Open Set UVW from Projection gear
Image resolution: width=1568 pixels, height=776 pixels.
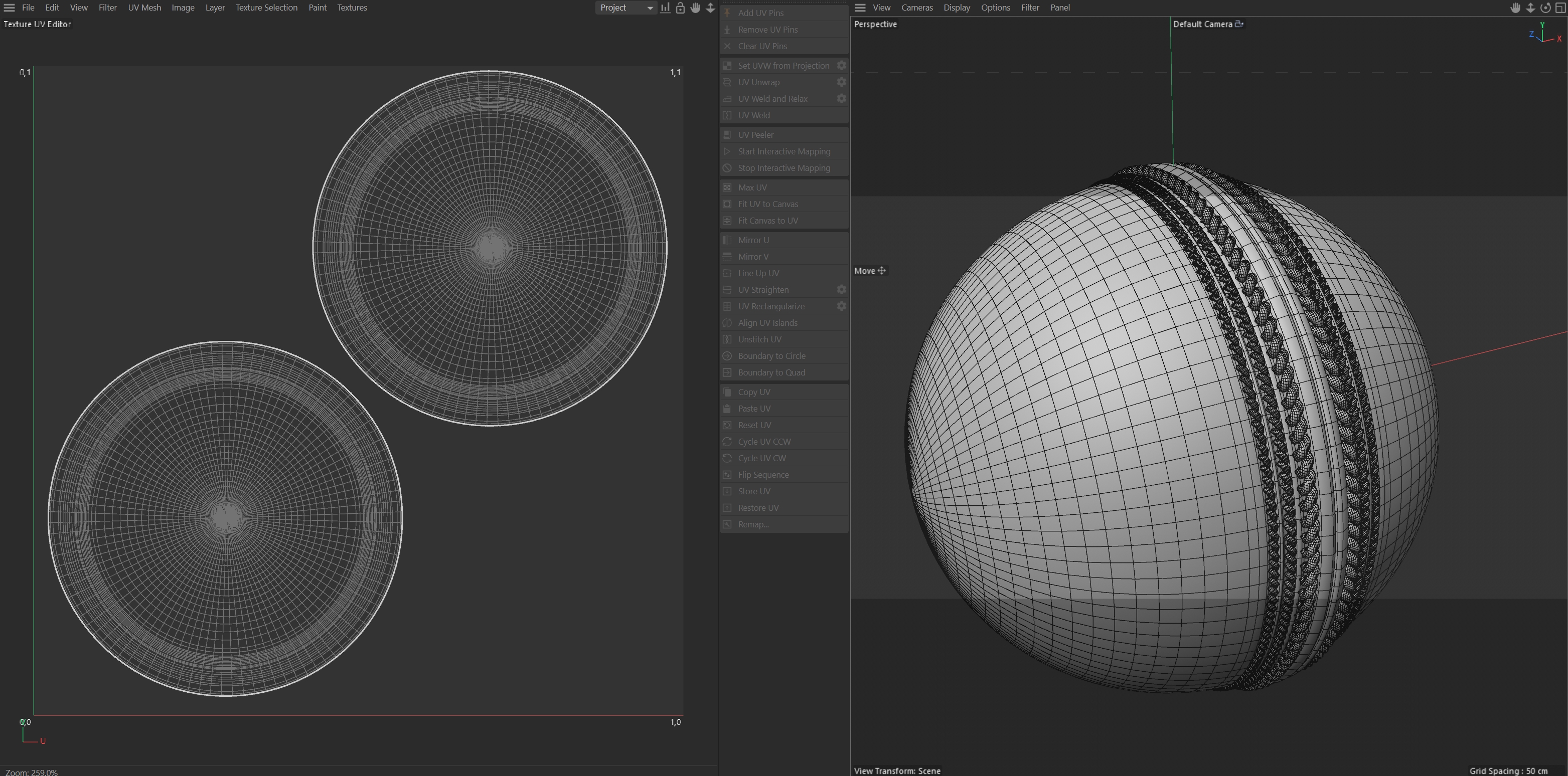click(841, 66)
